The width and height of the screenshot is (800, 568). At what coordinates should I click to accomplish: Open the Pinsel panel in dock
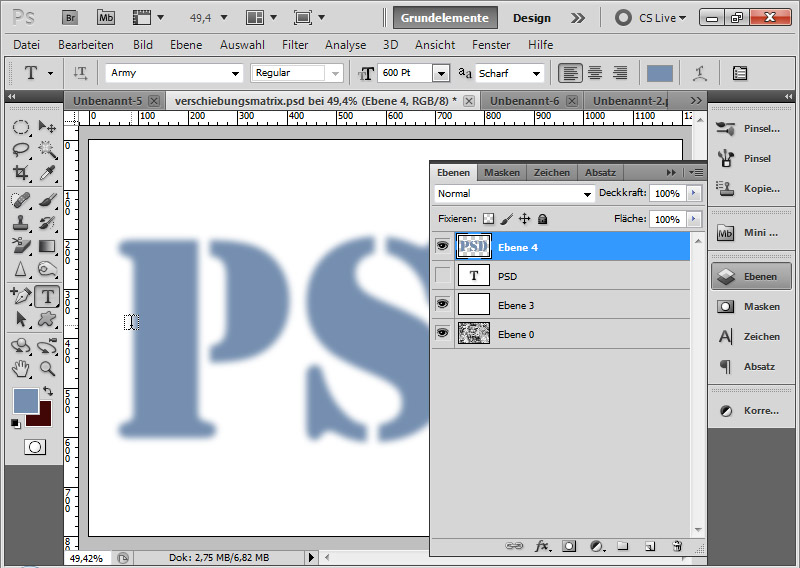pos(757,158)
